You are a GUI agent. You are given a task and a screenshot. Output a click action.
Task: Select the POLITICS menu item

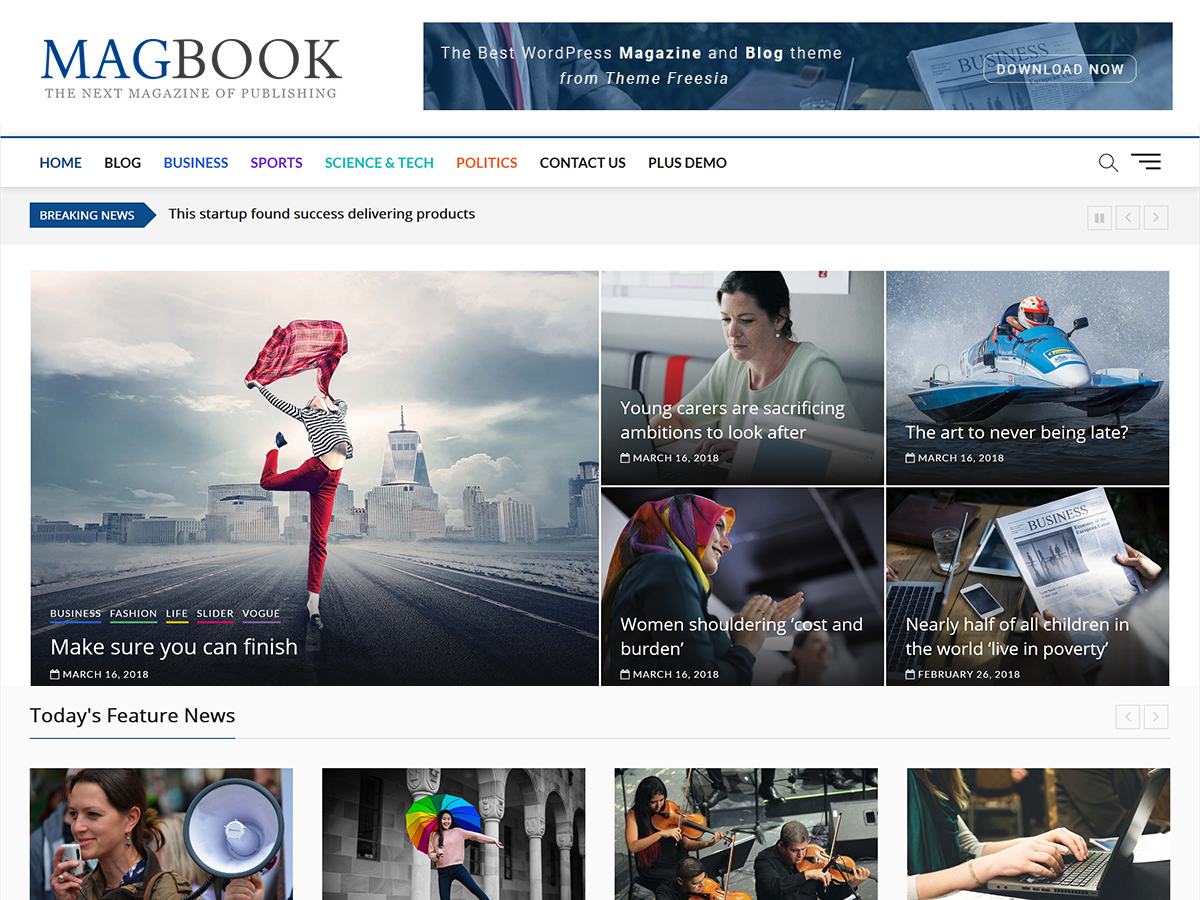486,162
